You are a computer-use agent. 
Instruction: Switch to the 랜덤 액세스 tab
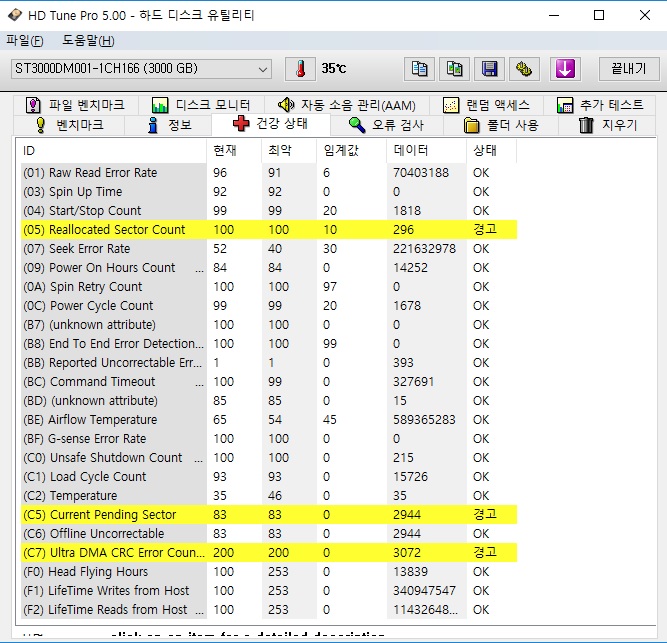coord(486,105)
